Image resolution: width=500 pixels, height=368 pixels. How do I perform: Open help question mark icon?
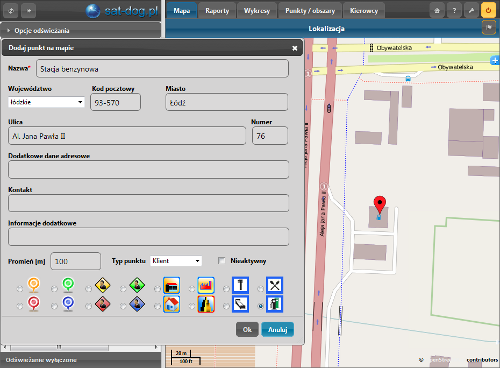pyautogui.click(x=454, y=11)
